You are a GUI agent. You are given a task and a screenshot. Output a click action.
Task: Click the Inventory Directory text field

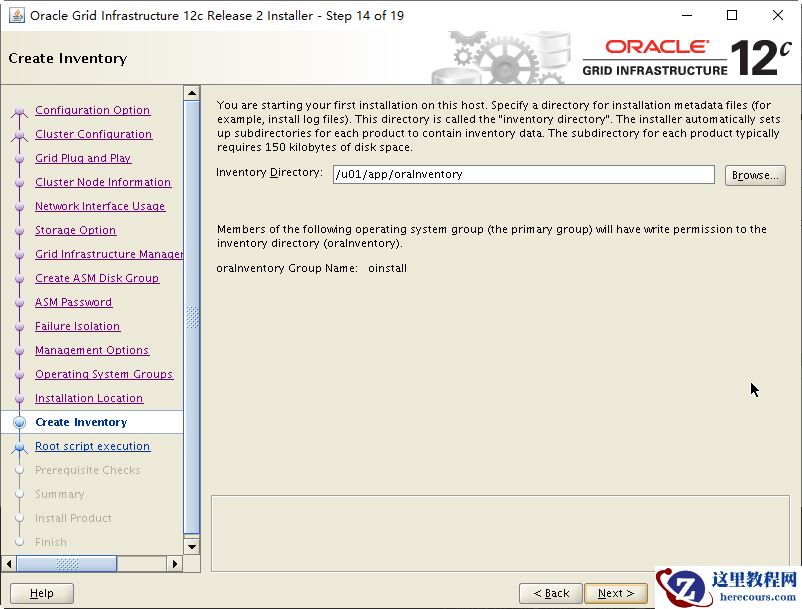tap(523, 174)
